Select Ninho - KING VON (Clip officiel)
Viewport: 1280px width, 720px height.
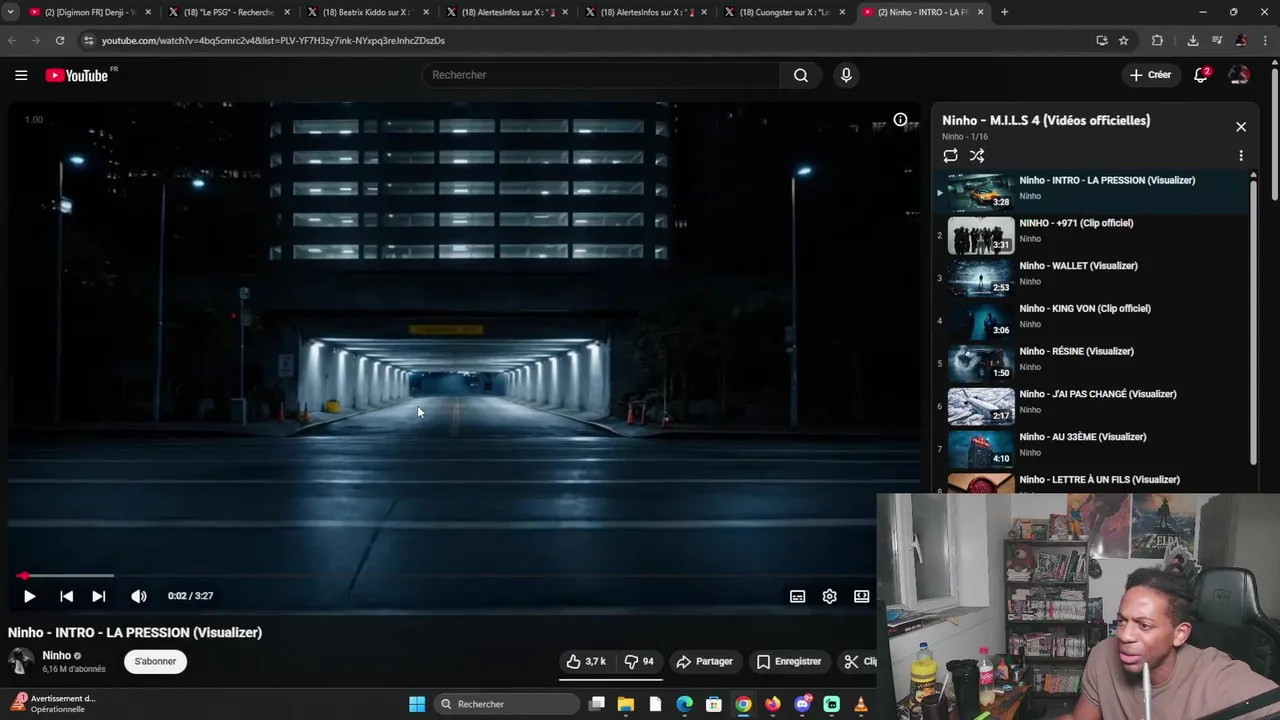1092,322
